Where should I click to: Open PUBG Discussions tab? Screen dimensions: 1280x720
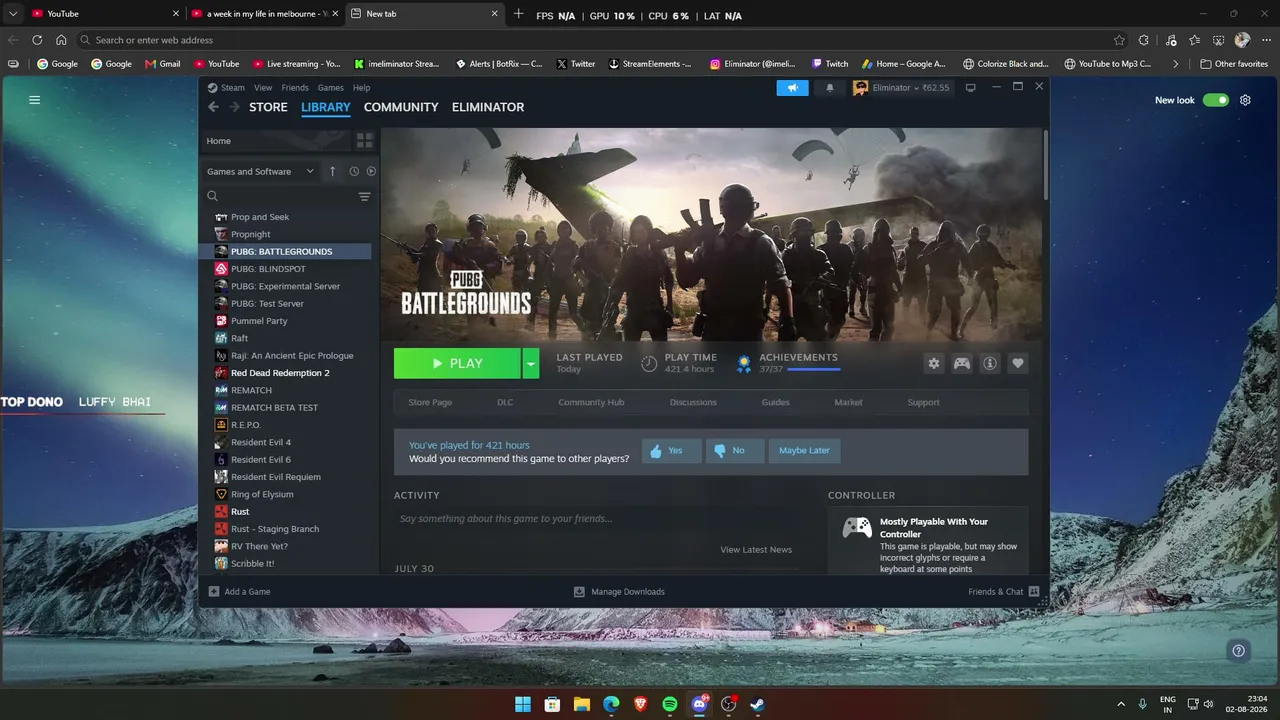point(693,402)
